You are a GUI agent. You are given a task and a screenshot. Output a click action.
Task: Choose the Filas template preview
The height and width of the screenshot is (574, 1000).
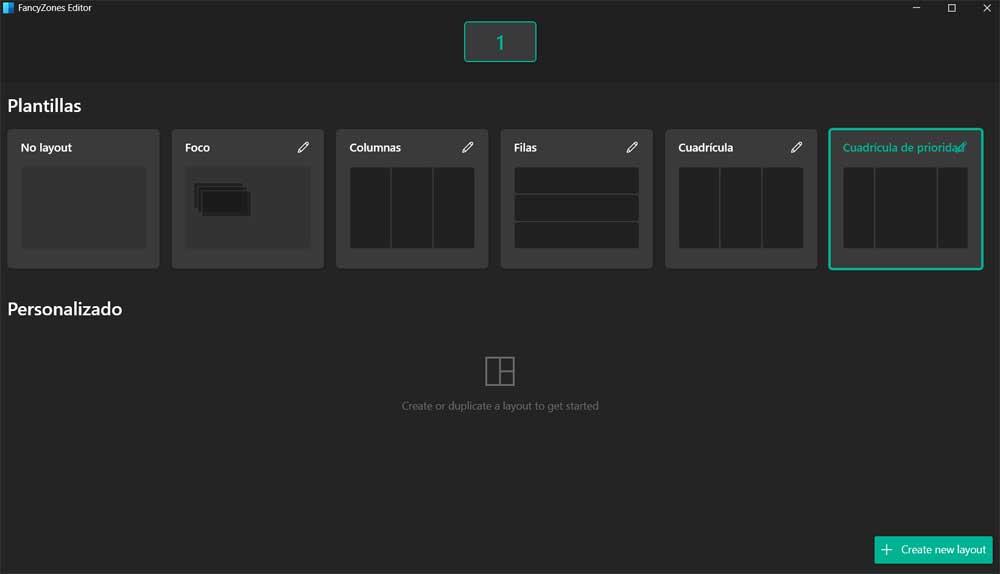577,208
